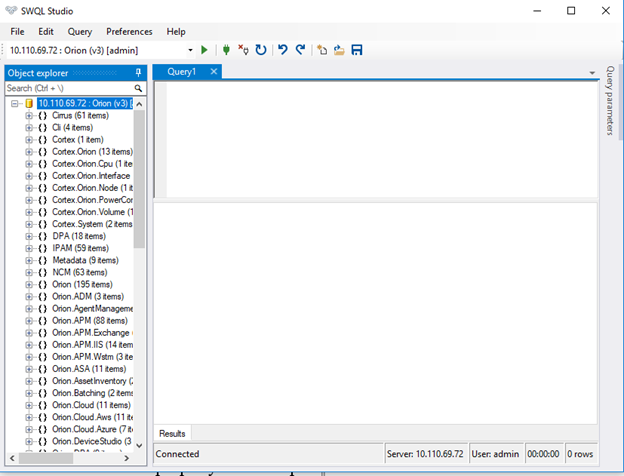
Task: Select Cortex.Orion (13 items) in the tree
Action: point(92,152)
